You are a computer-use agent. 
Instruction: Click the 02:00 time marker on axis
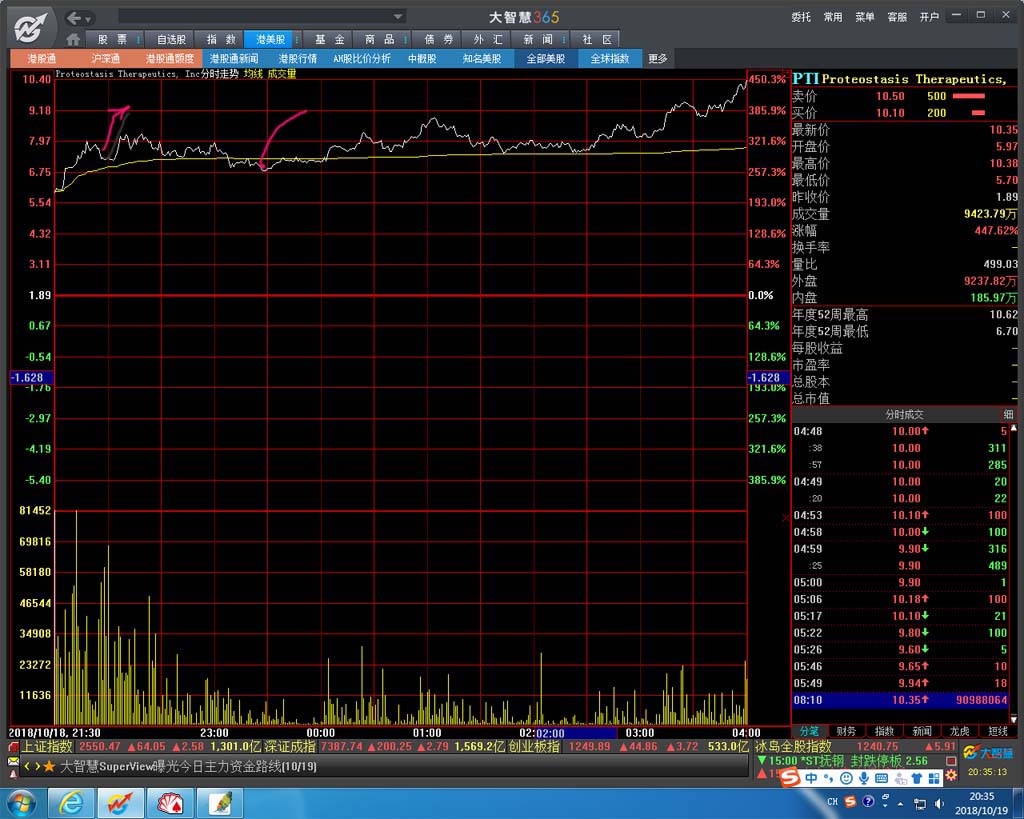[550, 733]
